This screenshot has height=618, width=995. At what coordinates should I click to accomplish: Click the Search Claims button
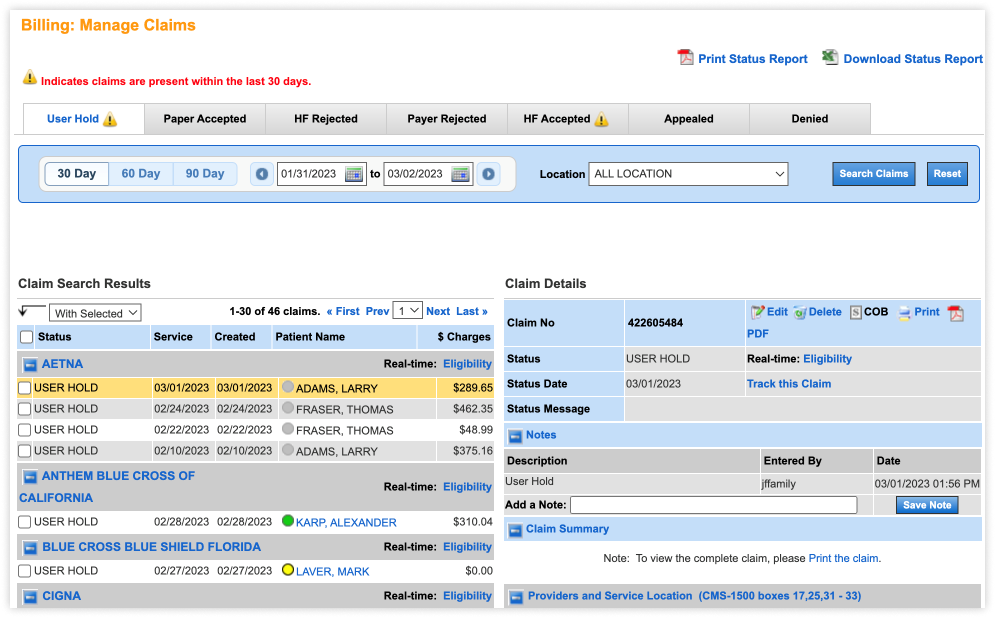click(874, 174)
